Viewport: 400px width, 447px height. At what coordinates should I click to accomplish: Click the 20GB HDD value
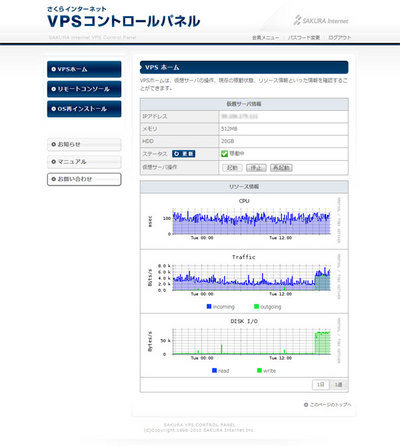[x=228, y=141]
